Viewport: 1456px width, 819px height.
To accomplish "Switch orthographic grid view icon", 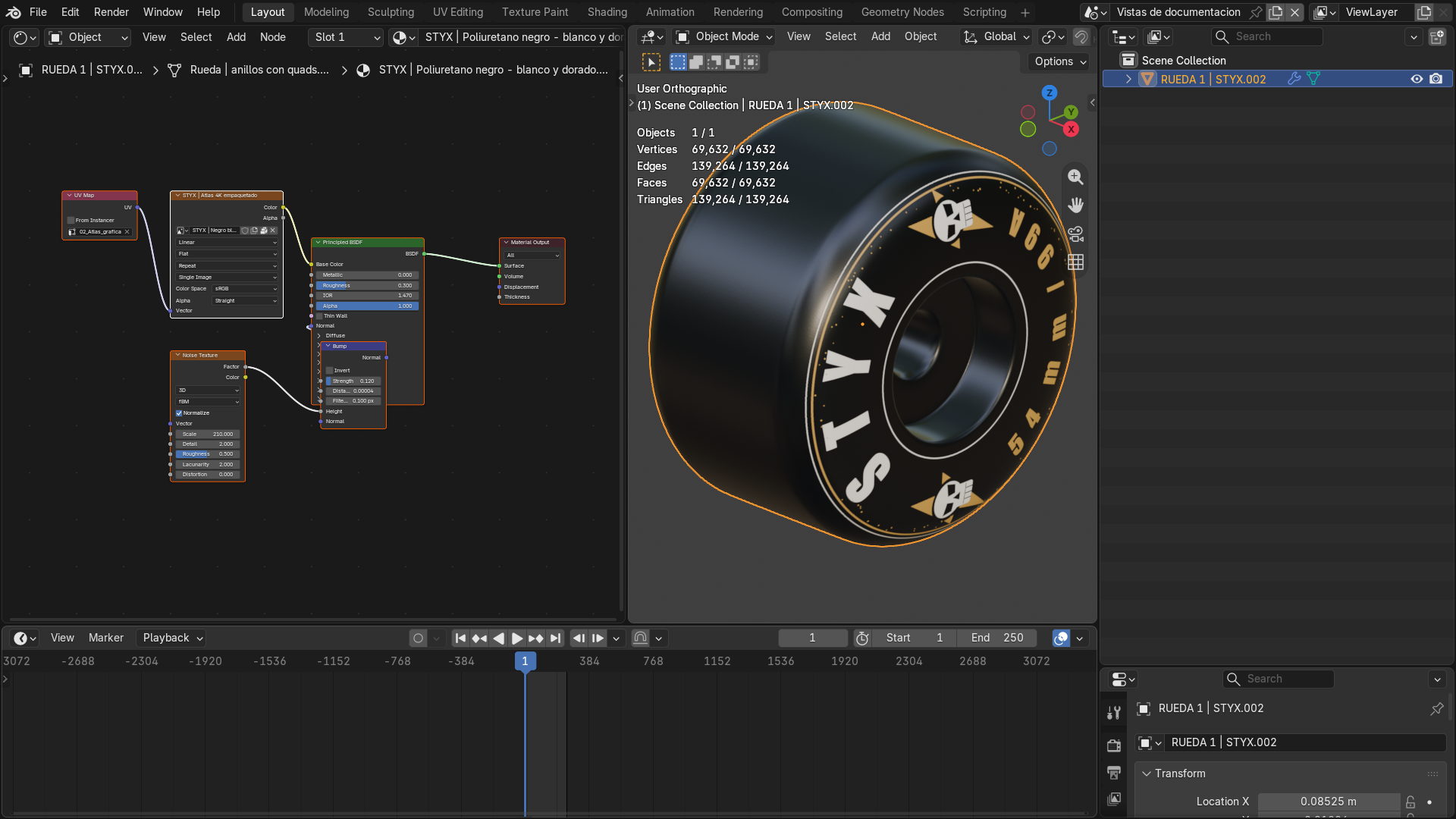I will click(x=1075, y=262).
